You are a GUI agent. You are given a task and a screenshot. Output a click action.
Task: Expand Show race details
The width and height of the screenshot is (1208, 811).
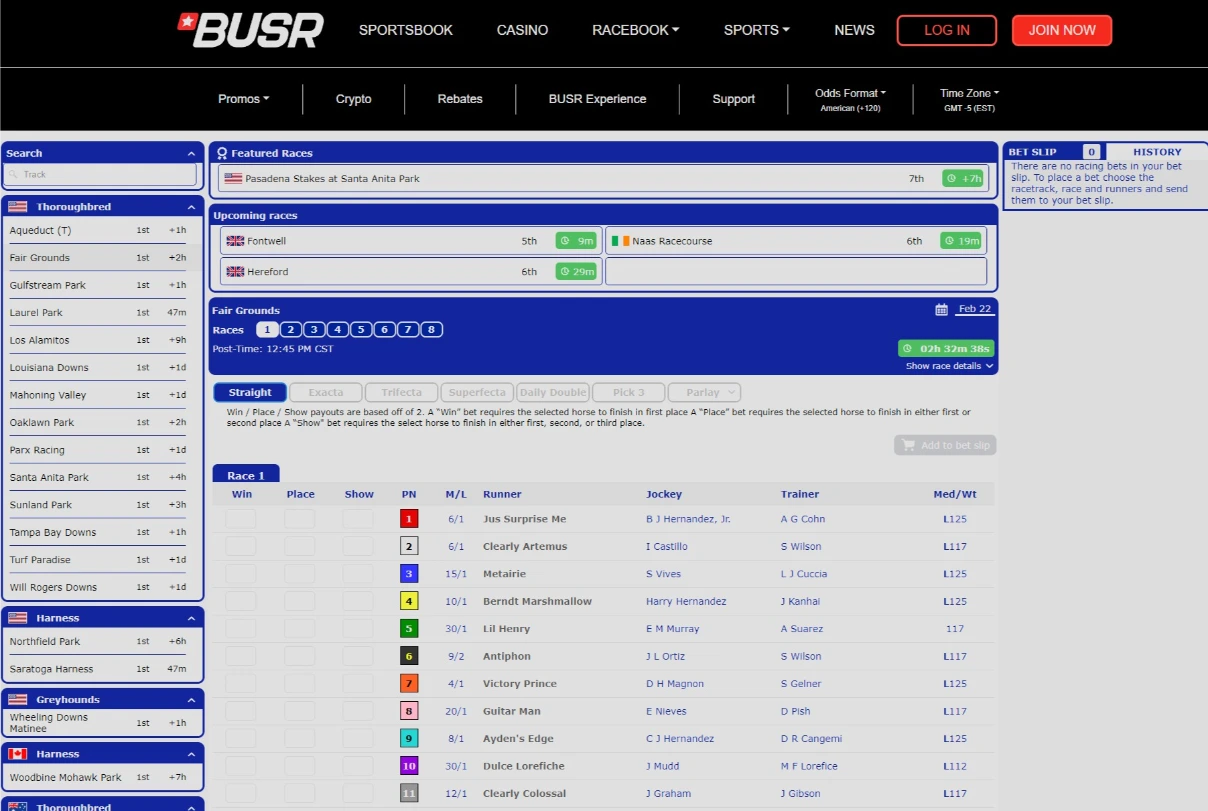(946, 366)
